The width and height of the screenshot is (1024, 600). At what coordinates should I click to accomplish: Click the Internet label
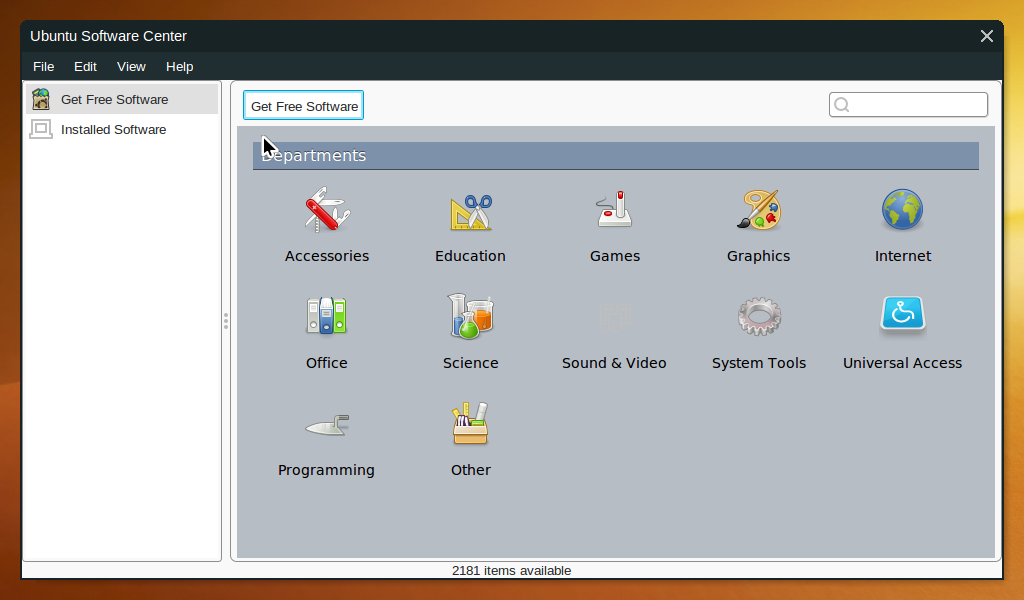click(903, 256)
